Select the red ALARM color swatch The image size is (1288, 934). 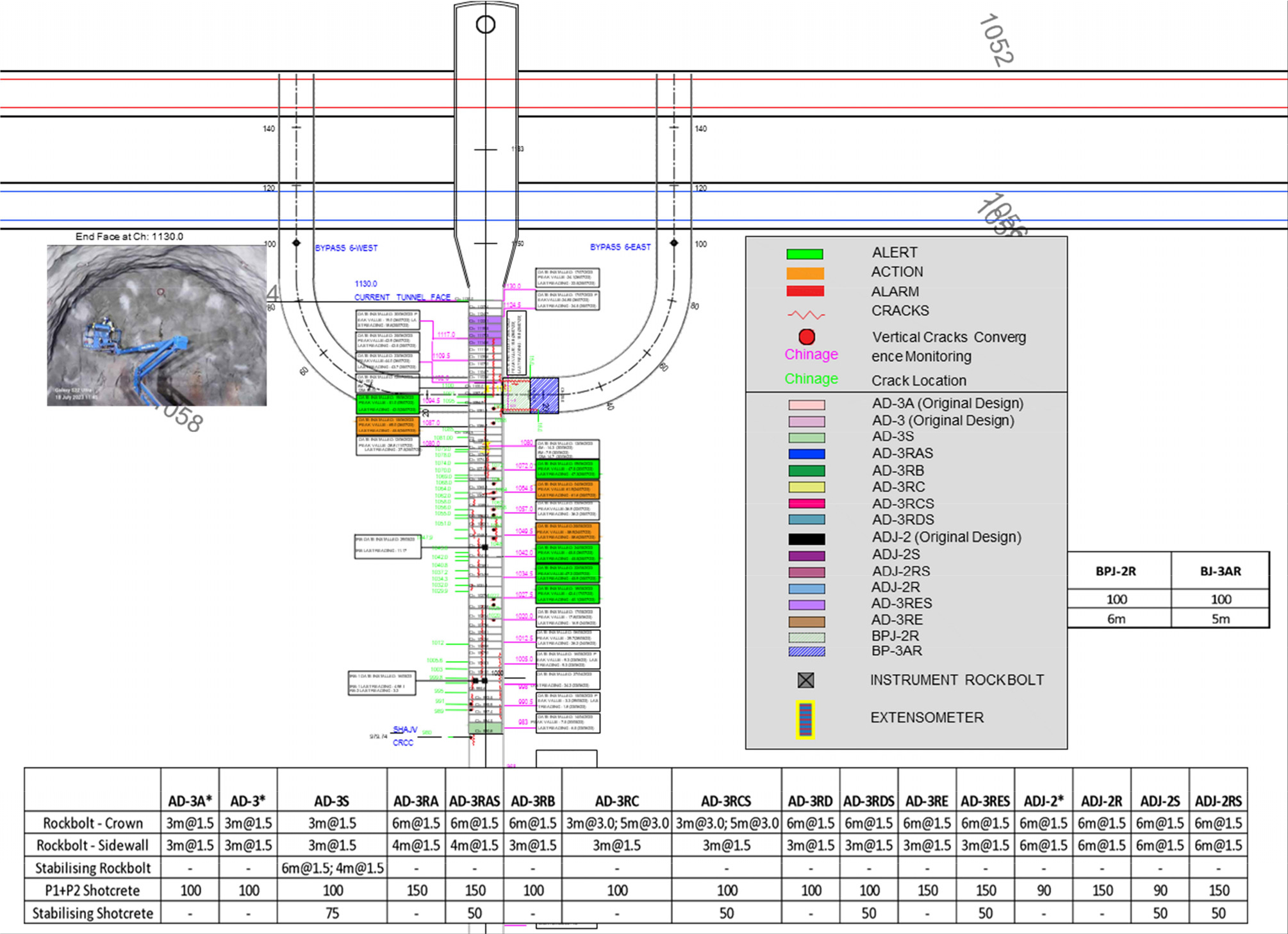pos(805,291)
